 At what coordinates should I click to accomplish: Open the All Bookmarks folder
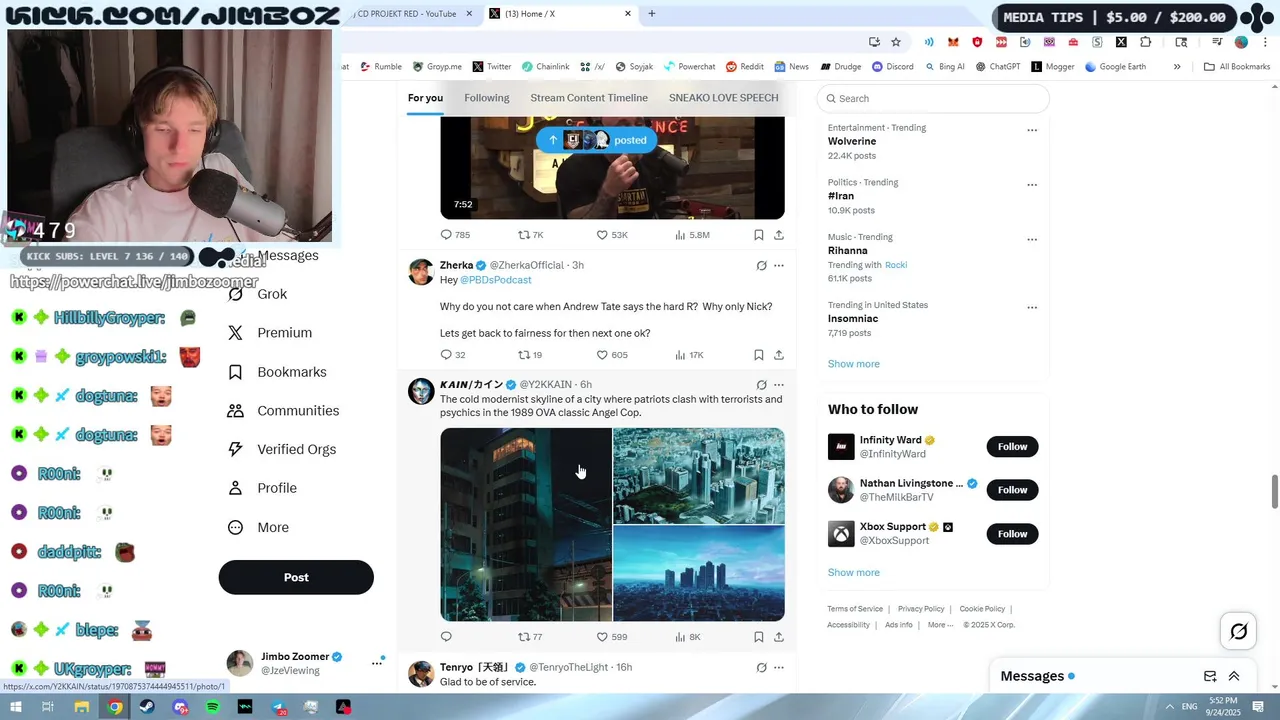1237,67
